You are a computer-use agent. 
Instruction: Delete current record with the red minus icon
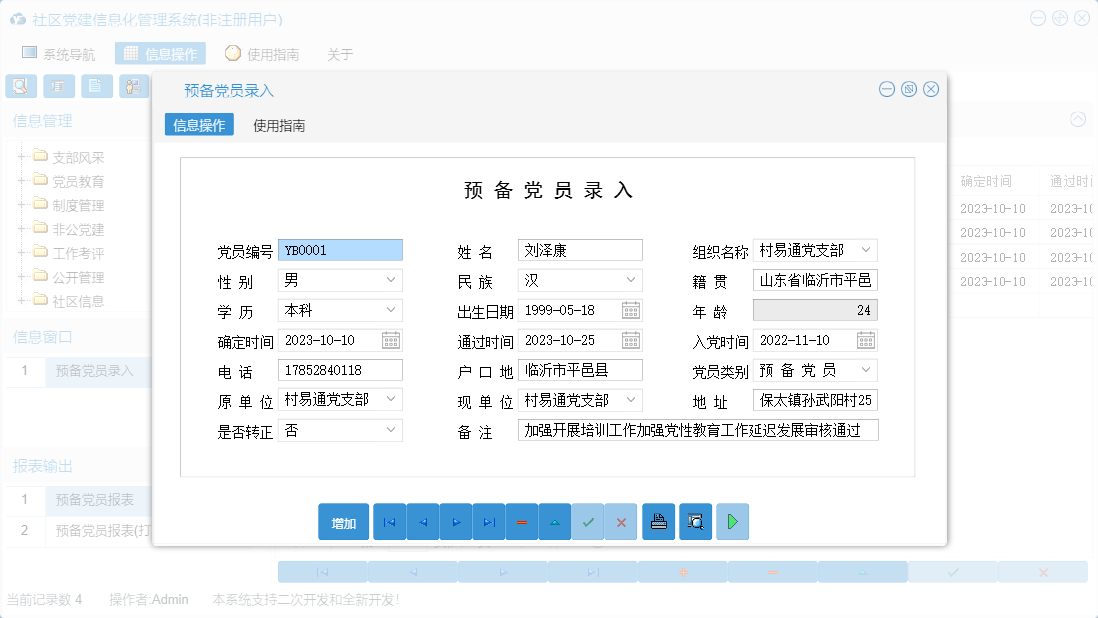[522, 521]
